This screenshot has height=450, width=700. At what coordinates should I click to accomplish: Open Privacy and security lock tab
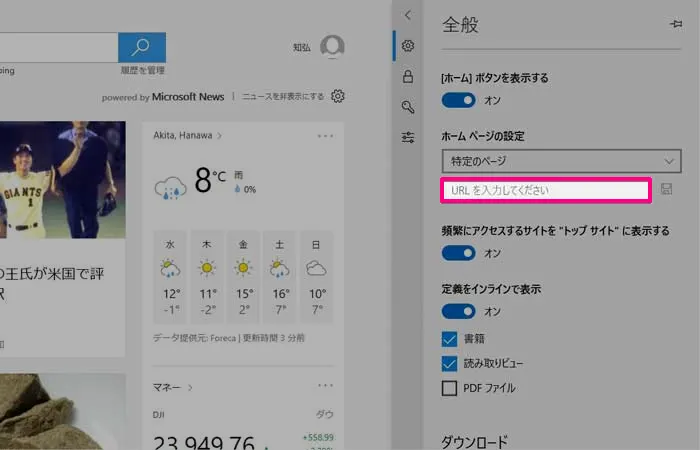[408, 76]
